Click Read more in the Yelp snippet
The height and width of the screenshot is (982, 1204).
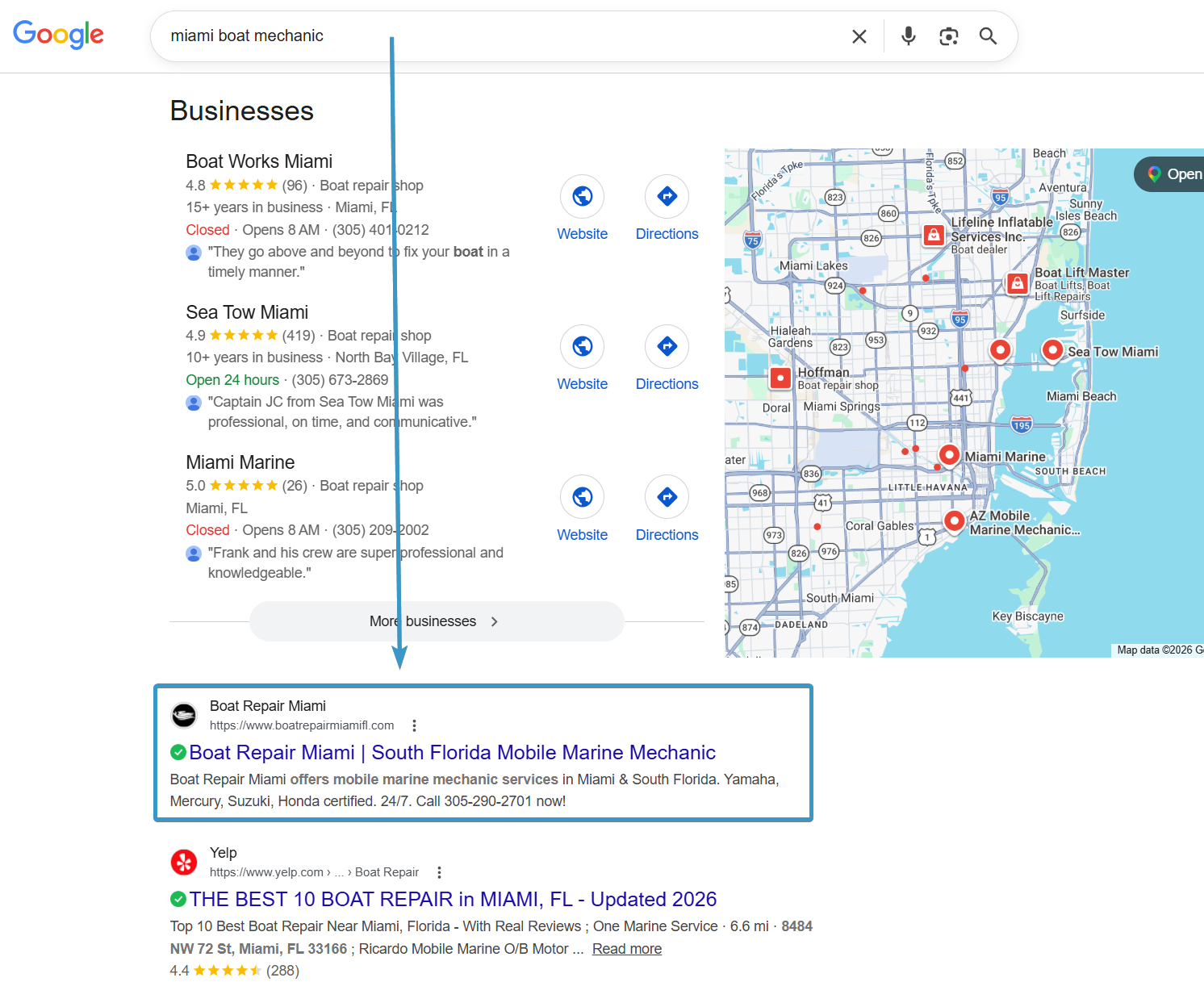626,948
